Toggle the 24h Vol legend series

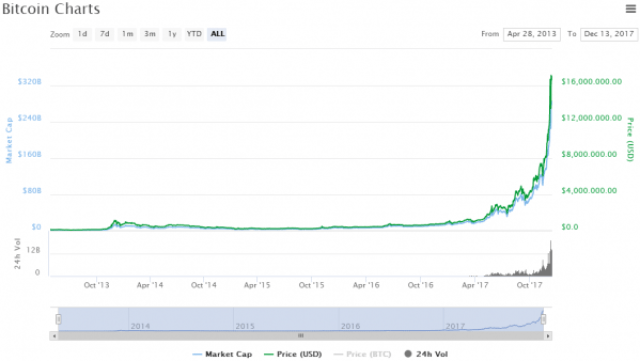point(426,354)
